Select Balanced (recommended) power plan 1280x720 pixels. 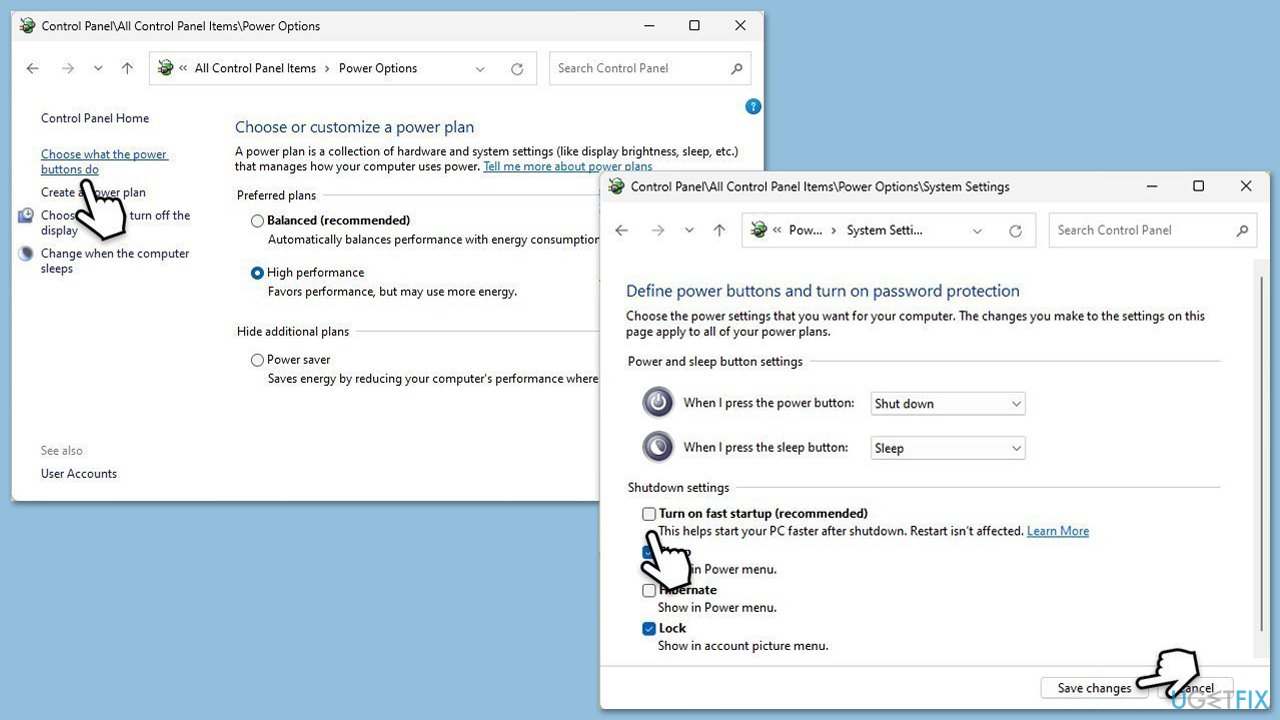pos(258,221)
